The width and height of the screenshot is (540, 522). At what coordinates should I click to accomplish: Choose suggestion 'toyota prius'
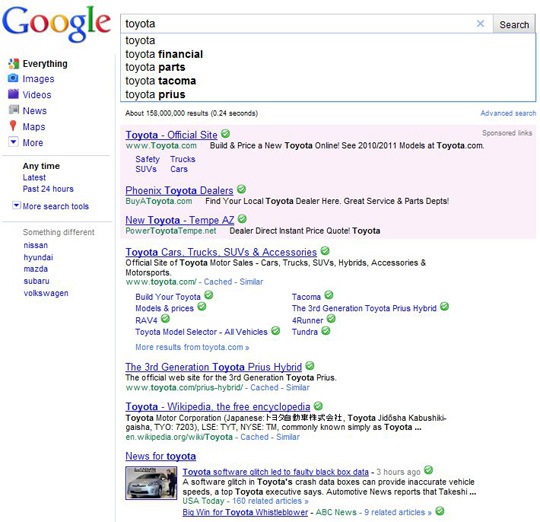point(155,94)
